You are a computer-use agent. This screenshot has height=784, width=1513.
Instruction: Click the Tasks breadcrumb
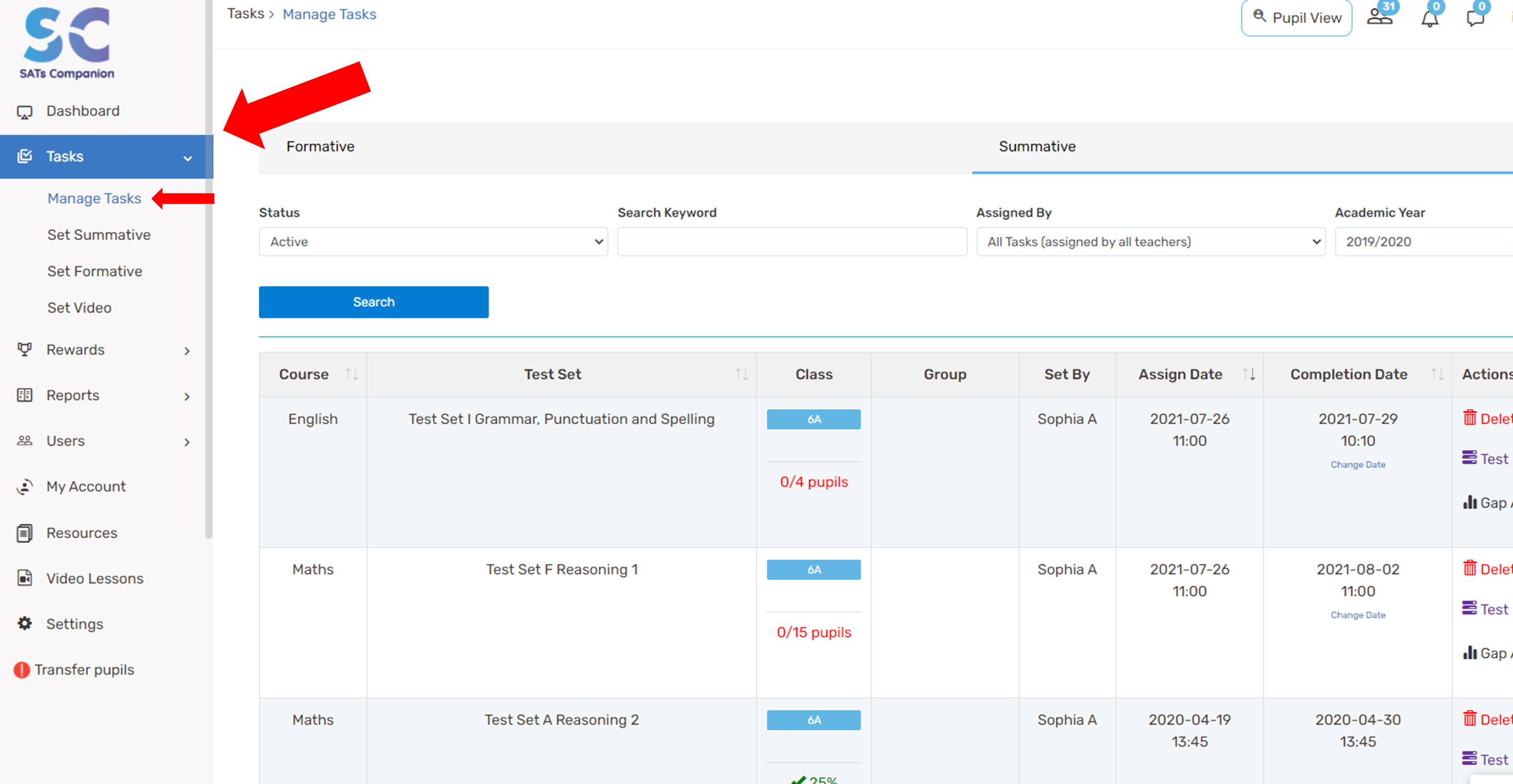click(x=245, y=14)
